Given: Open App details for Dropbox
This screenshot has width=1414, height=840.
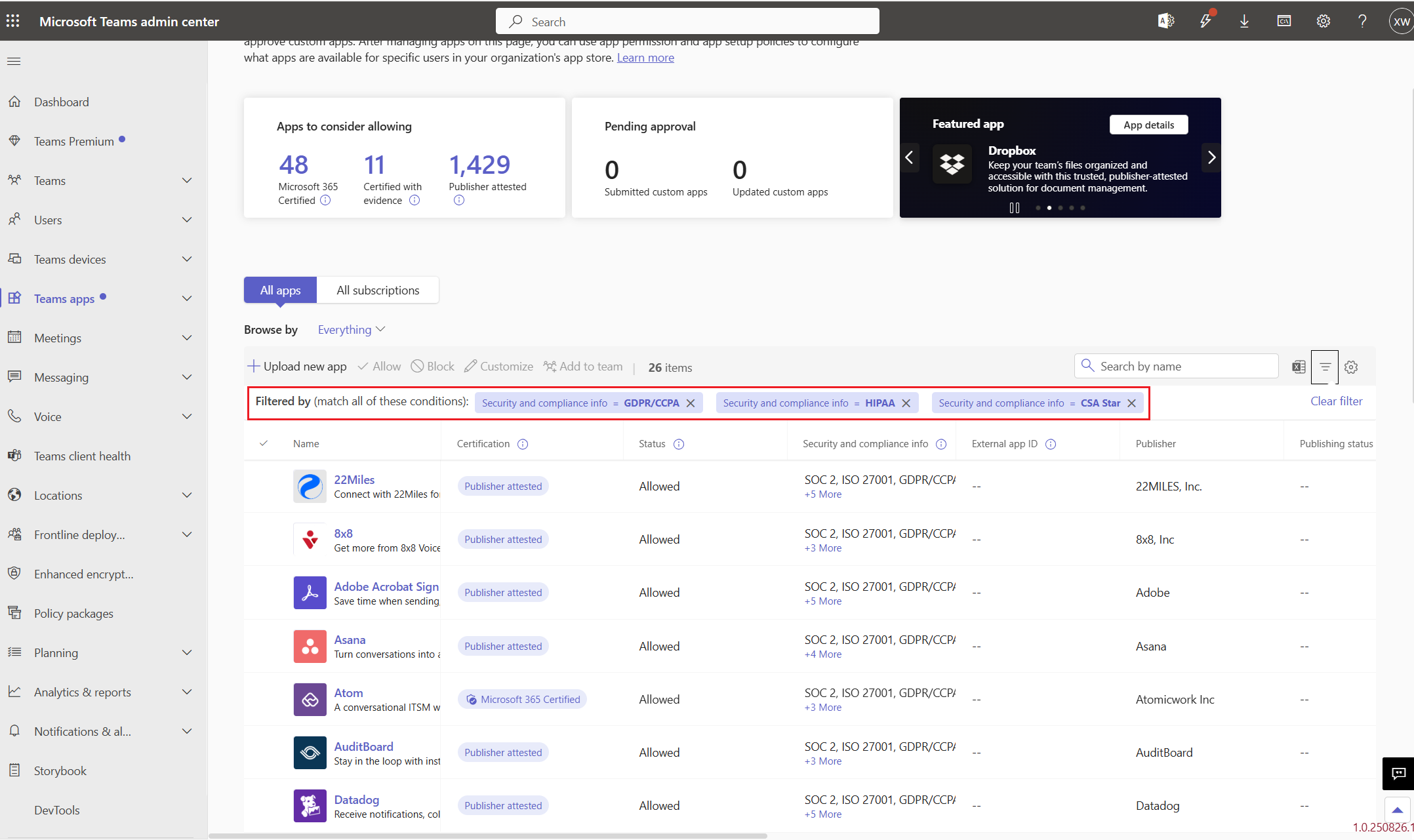Looking at the screenshot, I should [1148, 125].
